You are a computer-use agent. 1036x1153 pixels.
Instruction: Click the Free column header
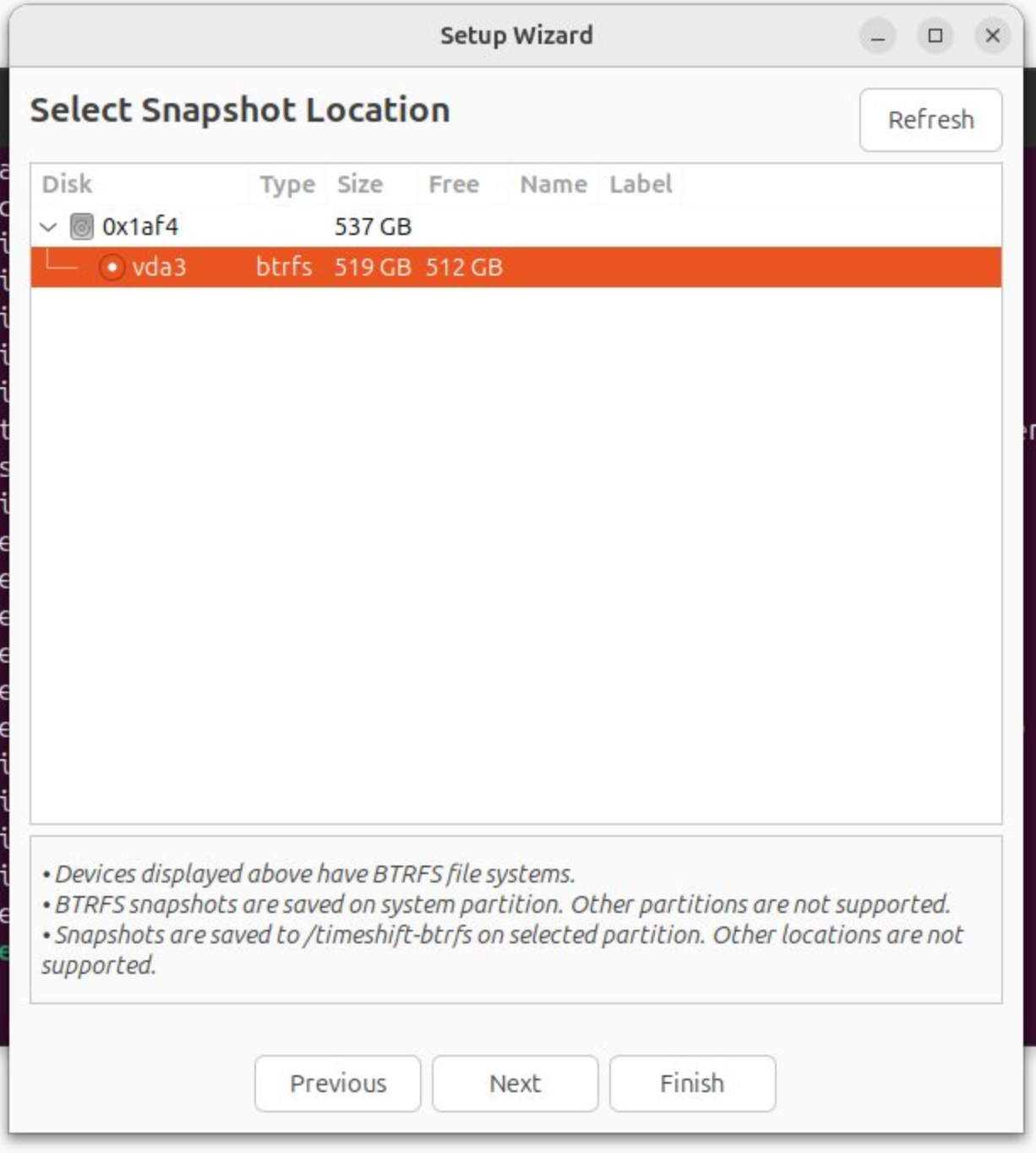point(454,184)
